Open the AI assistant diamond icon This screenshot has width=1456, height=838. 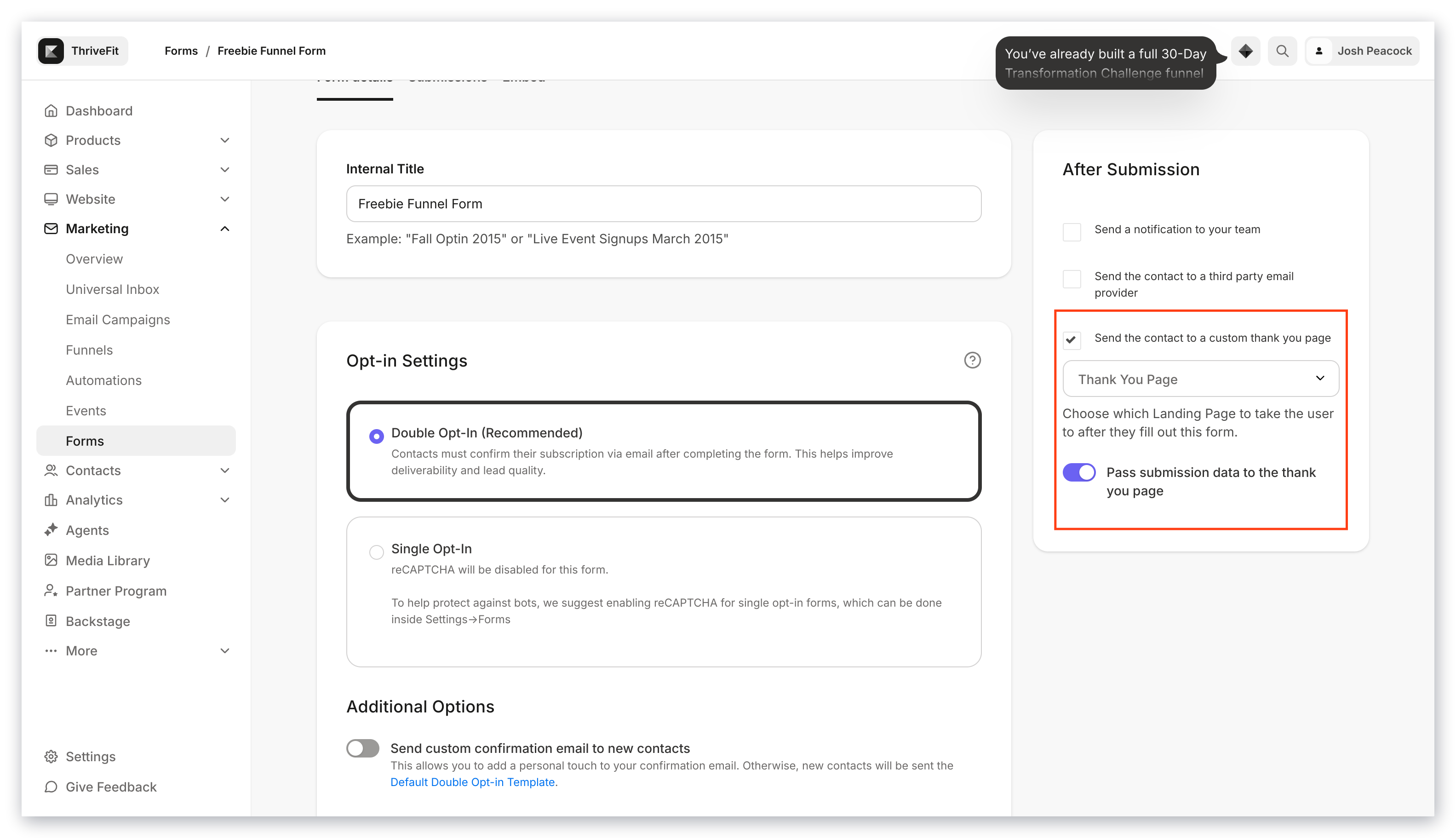click(1245, 51)
